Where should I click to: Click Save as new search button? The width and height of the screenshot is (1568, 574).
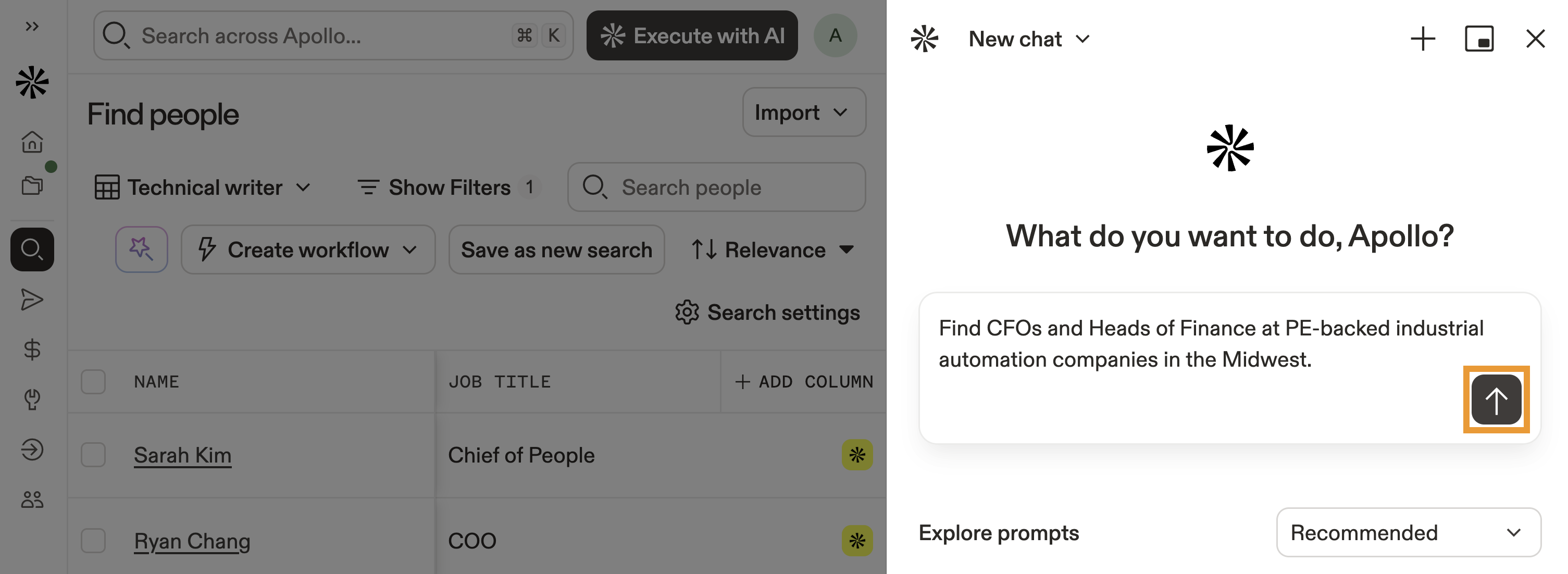click(x=556, y=249)
